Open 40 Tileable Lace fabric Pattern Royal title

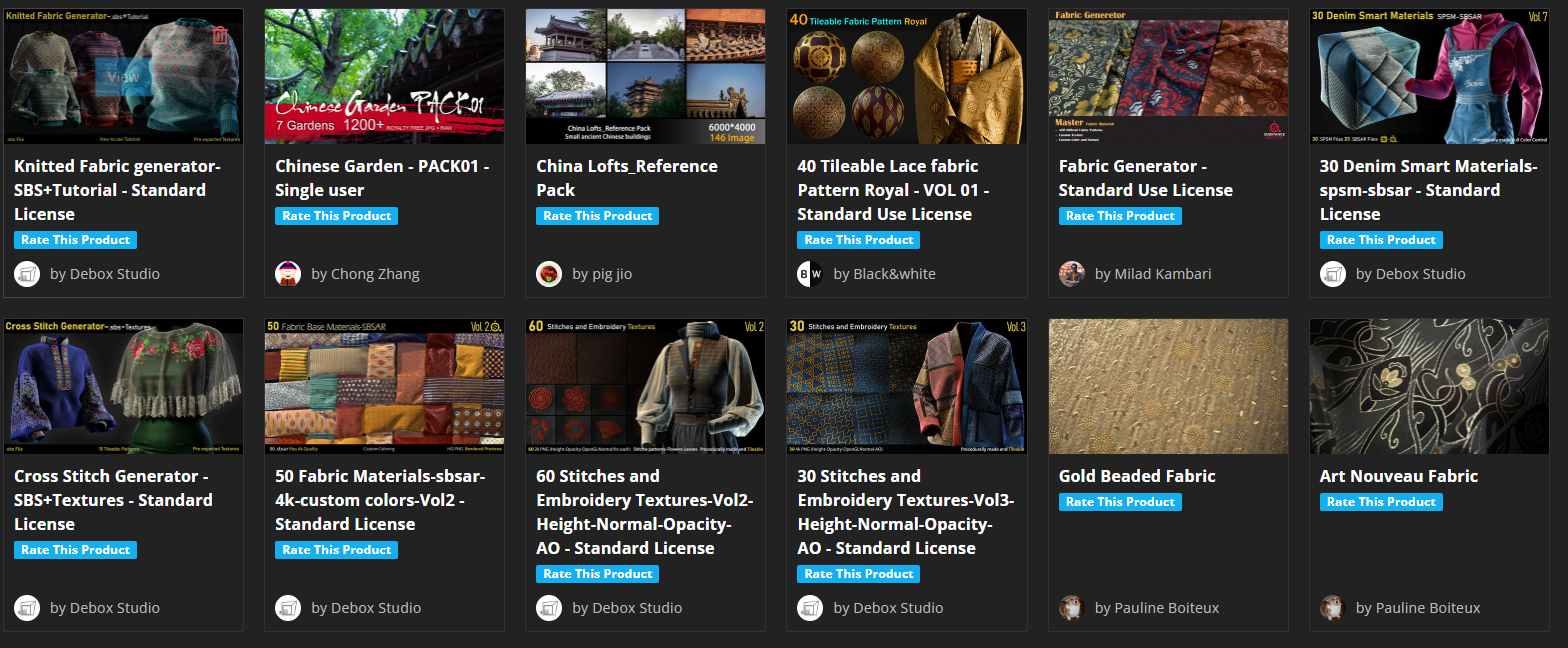coord(887,190)
